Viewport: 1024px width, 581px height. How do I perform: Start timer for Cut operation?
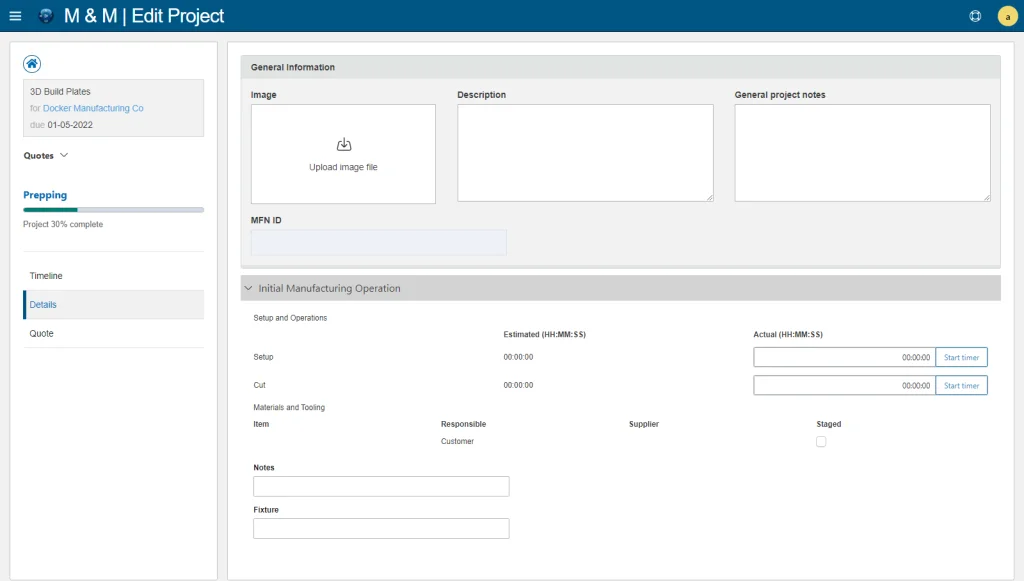click(x=961, y=385)
